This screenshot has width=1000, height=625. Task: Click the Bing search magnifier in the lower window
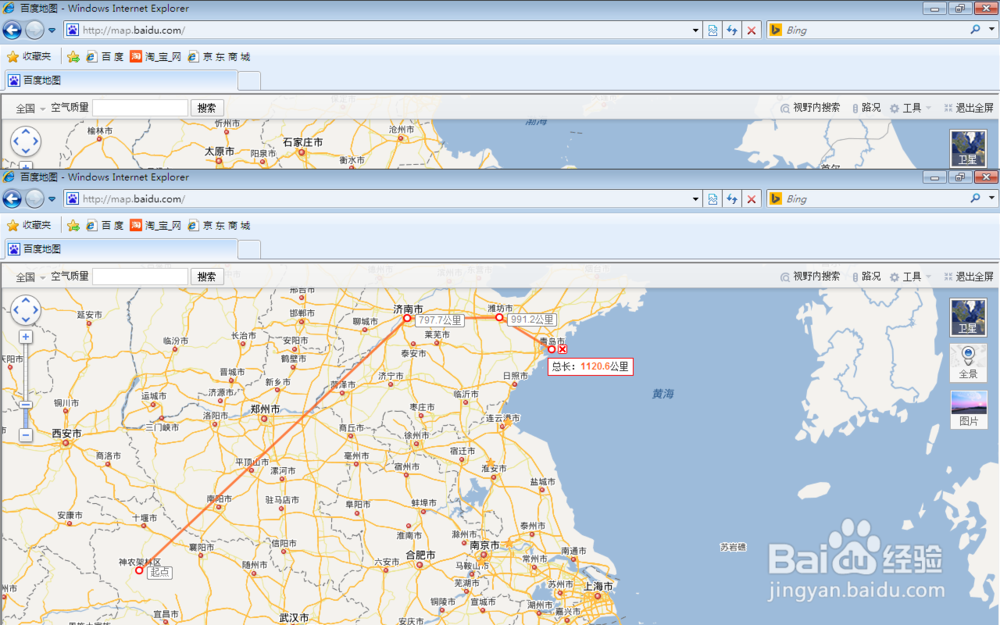coord(975,198)
